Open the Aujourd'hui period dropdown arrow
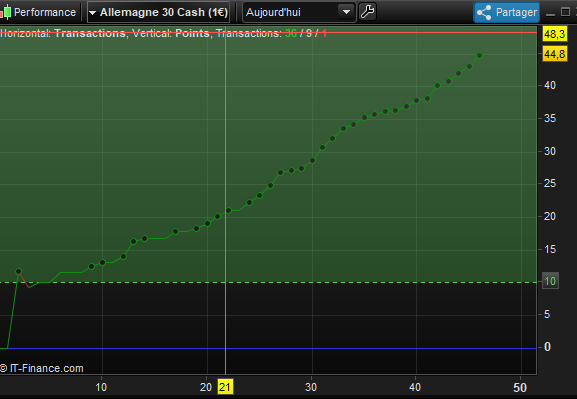The width and height of the screenshot is (577, 399). [x=346, y=12]
